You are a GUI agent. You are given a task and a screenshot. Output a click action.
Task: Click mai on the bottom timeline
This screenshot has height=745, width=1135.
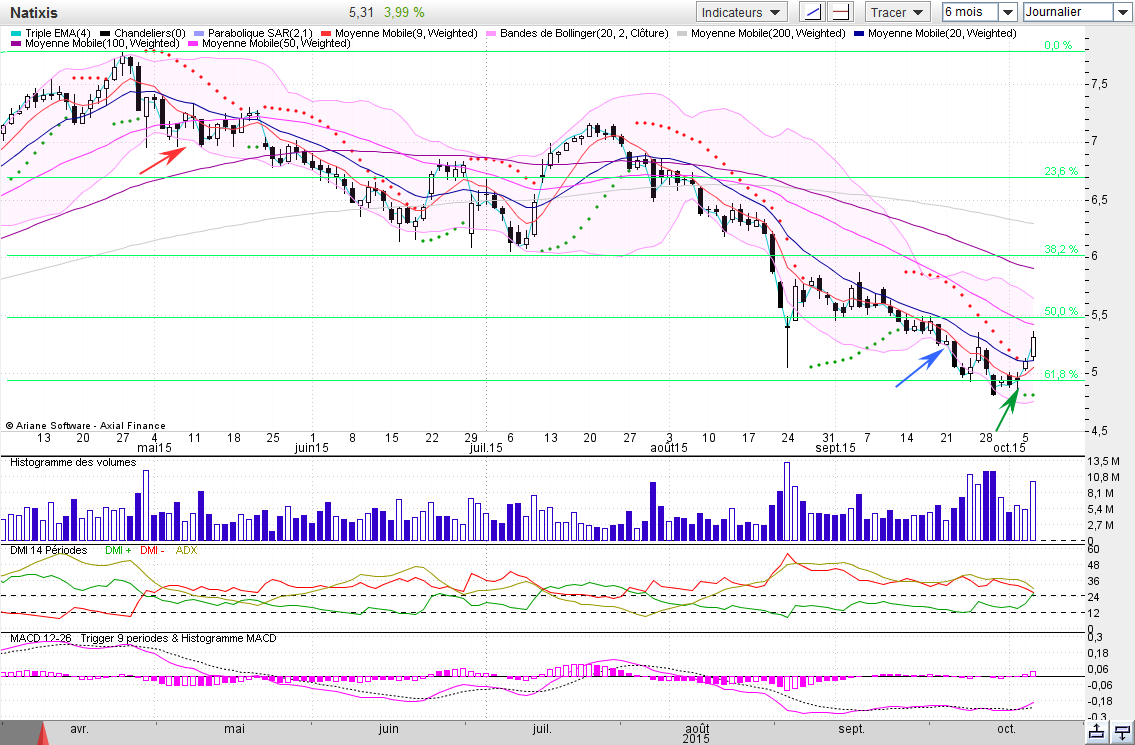[235, 728]
